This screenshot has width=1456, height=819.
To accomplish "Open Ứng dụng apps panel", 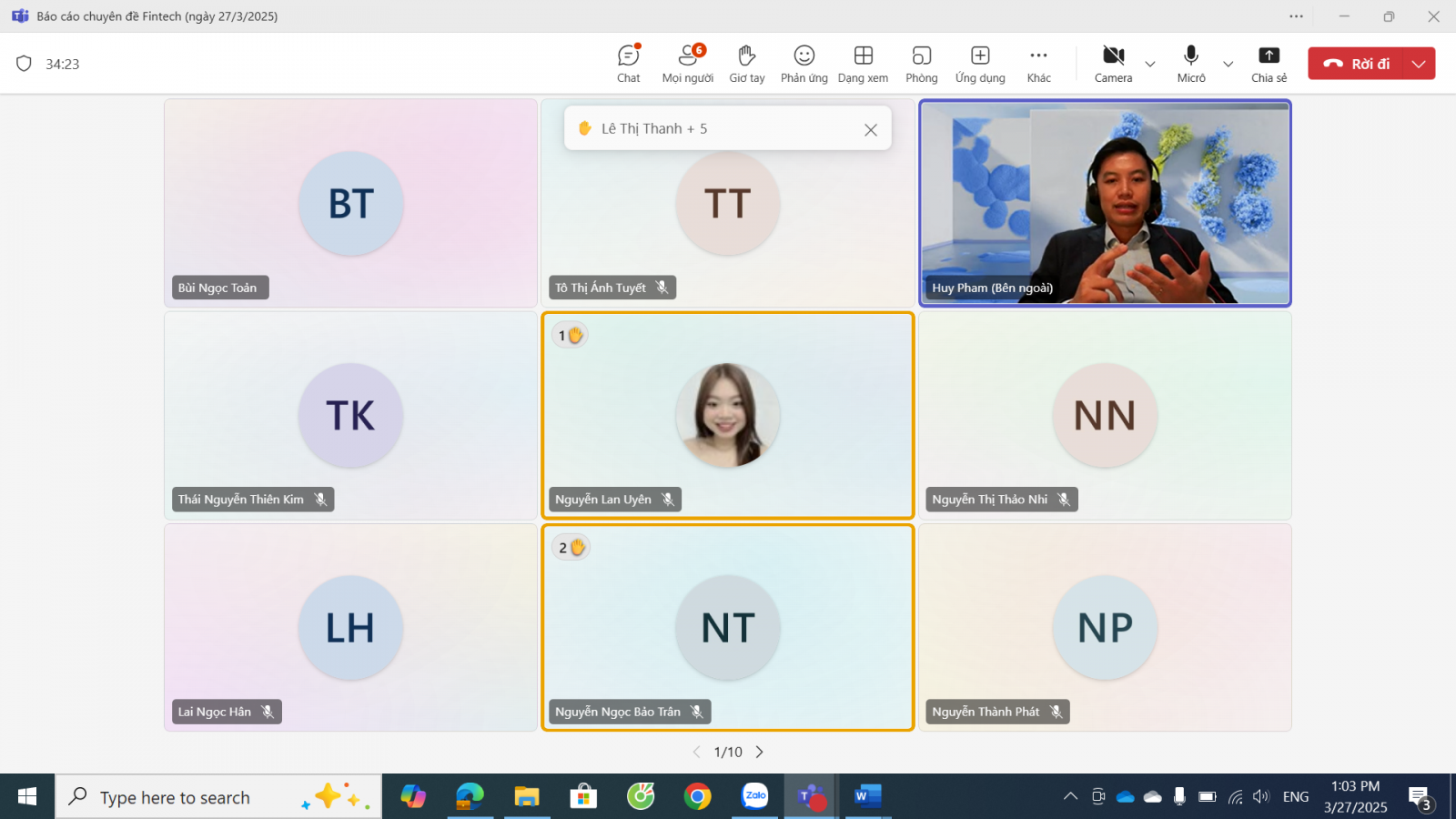I will pos(980,64).
